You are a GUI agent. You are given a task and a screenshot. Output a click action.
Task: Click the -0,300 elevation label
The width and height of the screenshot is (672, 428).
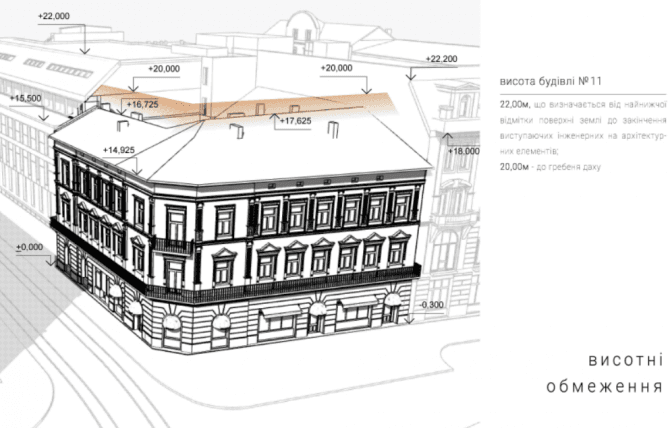coord(432,304)
